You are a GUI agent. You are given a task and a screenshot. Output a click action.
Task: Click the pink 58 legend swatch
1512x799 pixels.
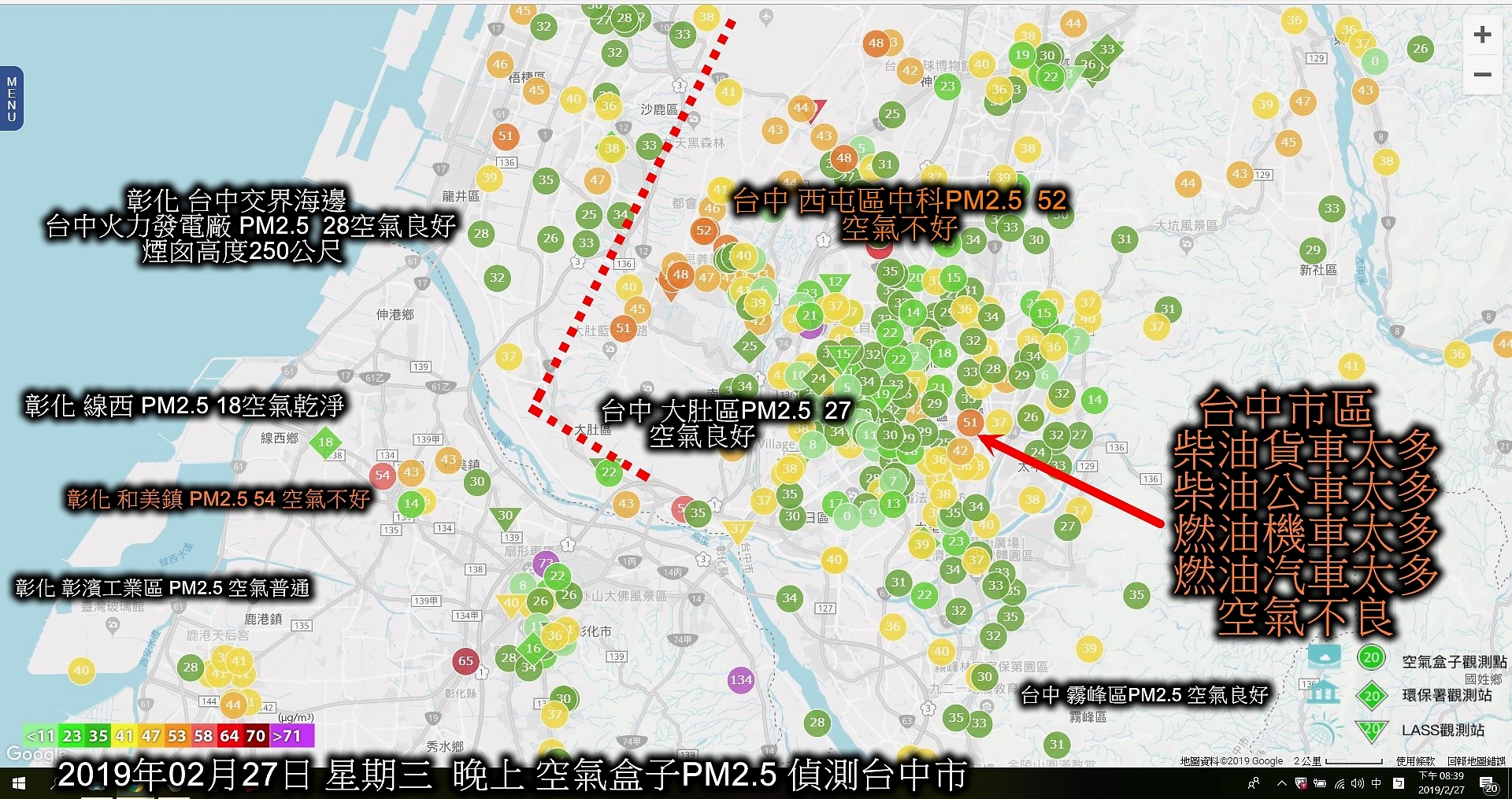point(203,736)
